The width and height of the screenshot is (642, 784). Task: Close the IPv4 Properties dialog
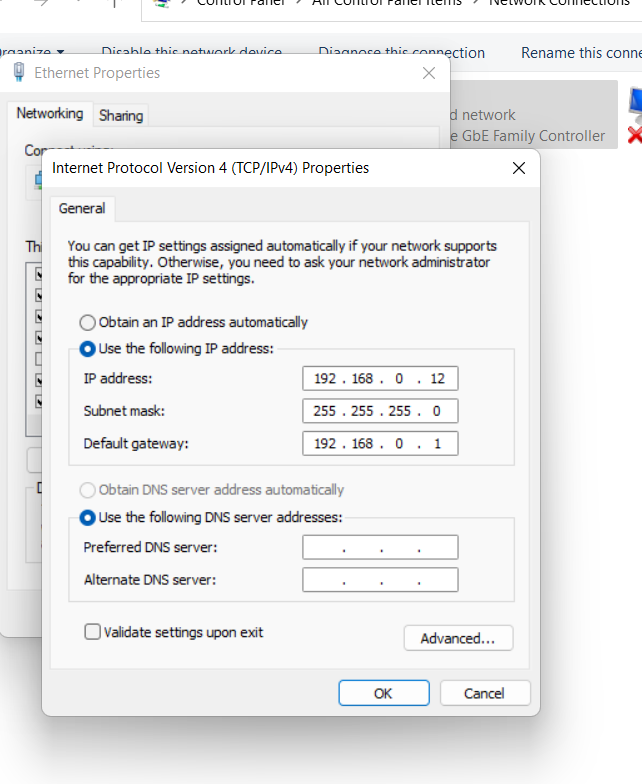(519, 168)
